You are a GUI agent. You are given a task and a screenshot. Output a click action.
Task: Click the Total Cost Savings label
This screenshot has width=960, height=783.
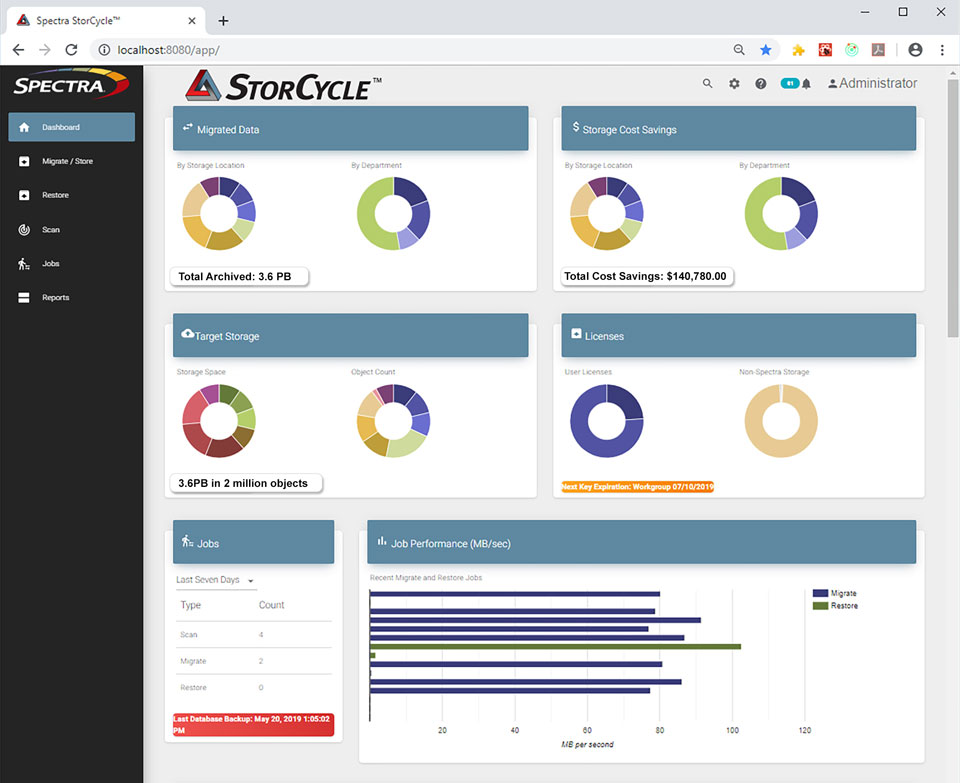[x=647, y=277]
